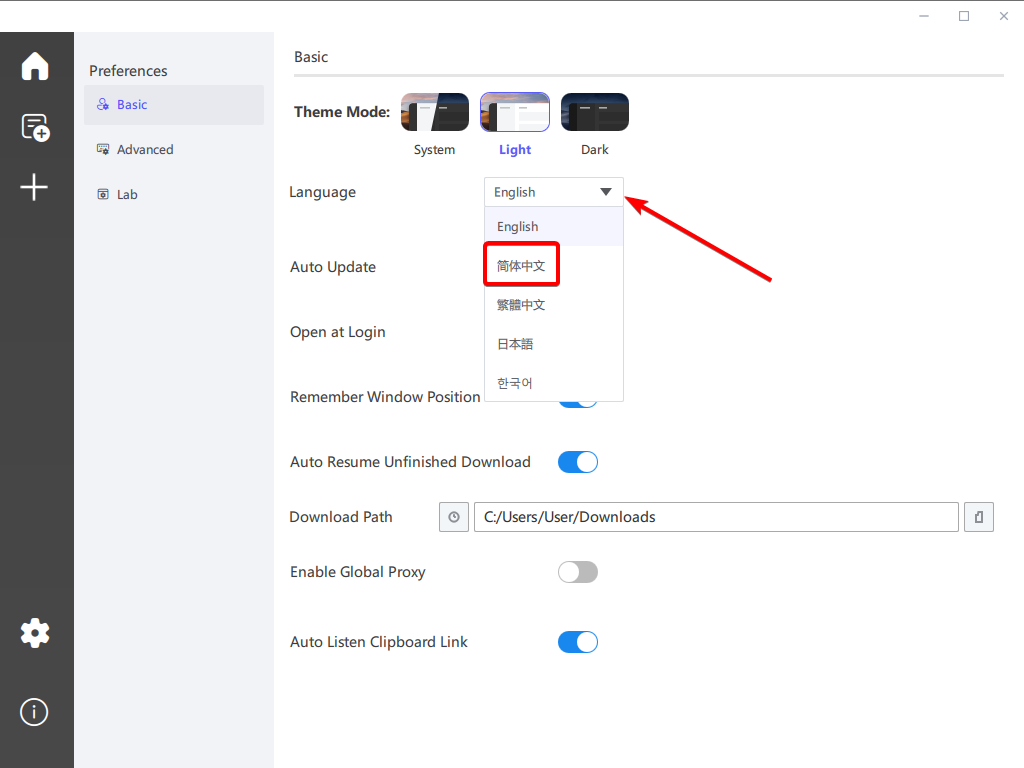Image resolution: width=1024 pixels, height=768 pixels.
Task: Choose 日本語 in language dropdown
Action: 515,344
